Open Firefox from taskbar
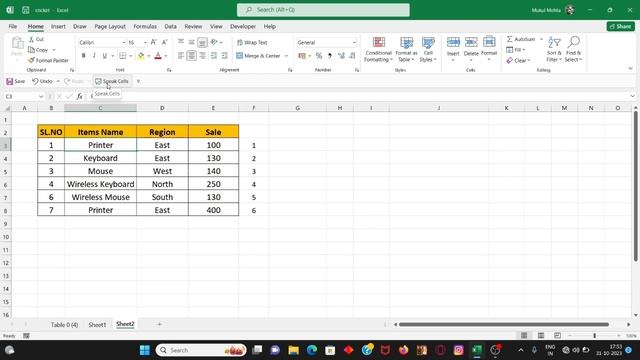640x360 pixels. 404,350
